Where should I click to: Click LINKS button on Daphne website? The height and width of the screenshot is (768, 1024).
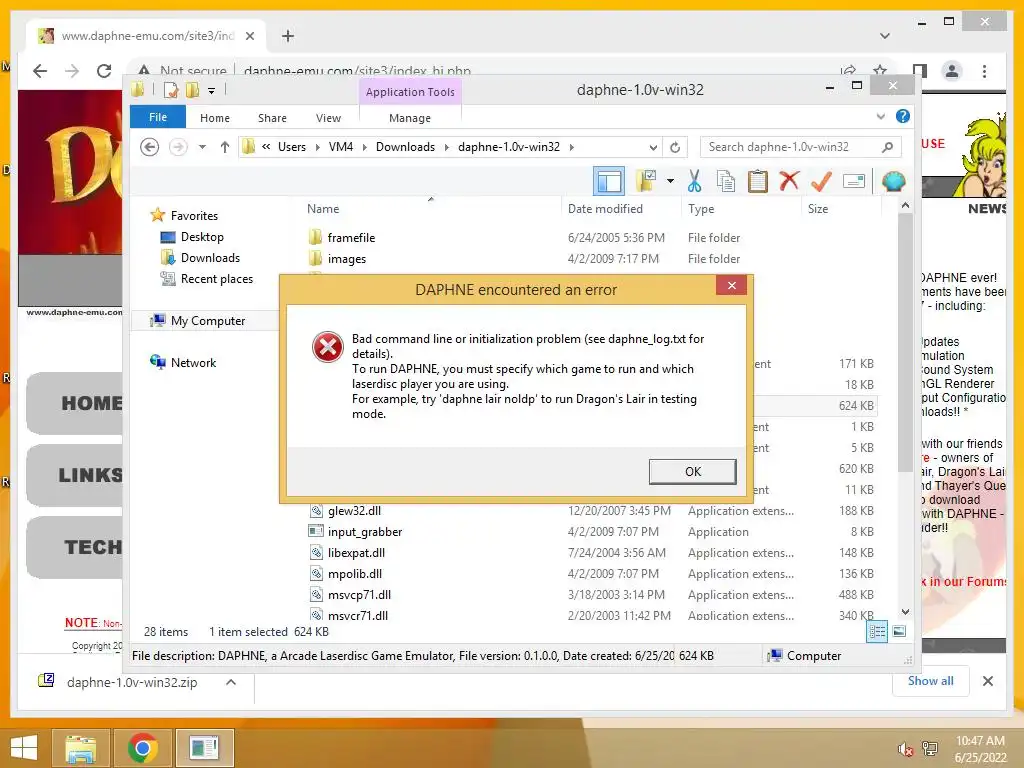coord(76,475)
